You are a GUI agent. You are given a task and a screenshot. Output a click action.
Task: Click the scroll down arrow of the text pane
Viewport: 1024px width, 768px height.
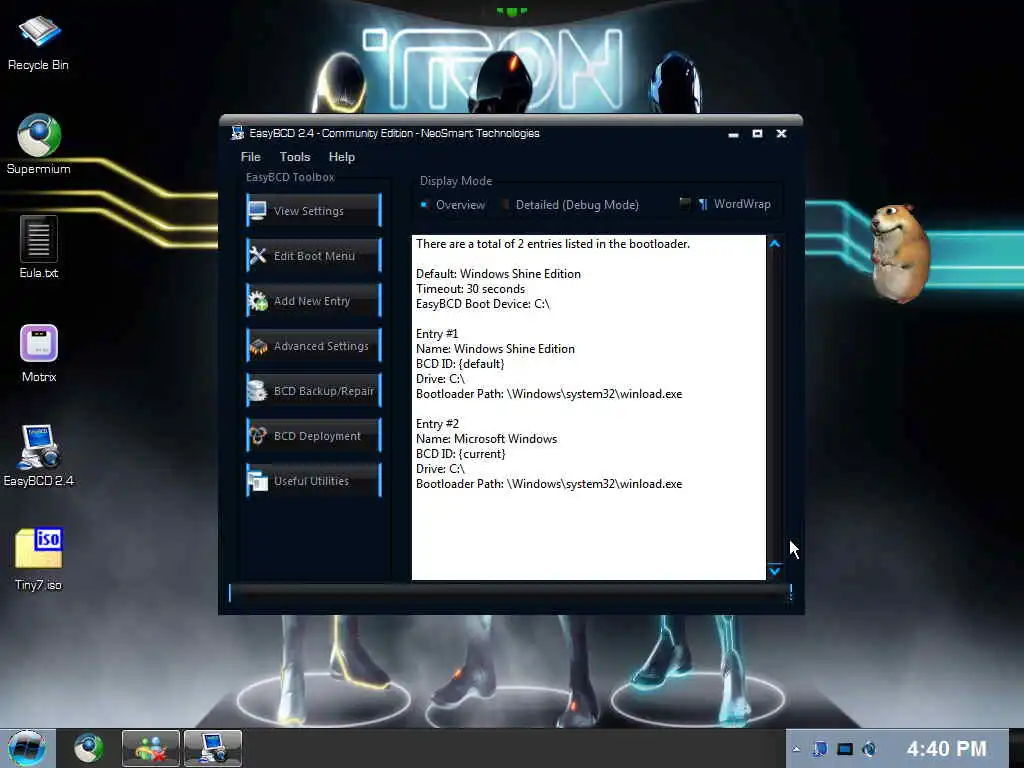click(x=775, y=571)
